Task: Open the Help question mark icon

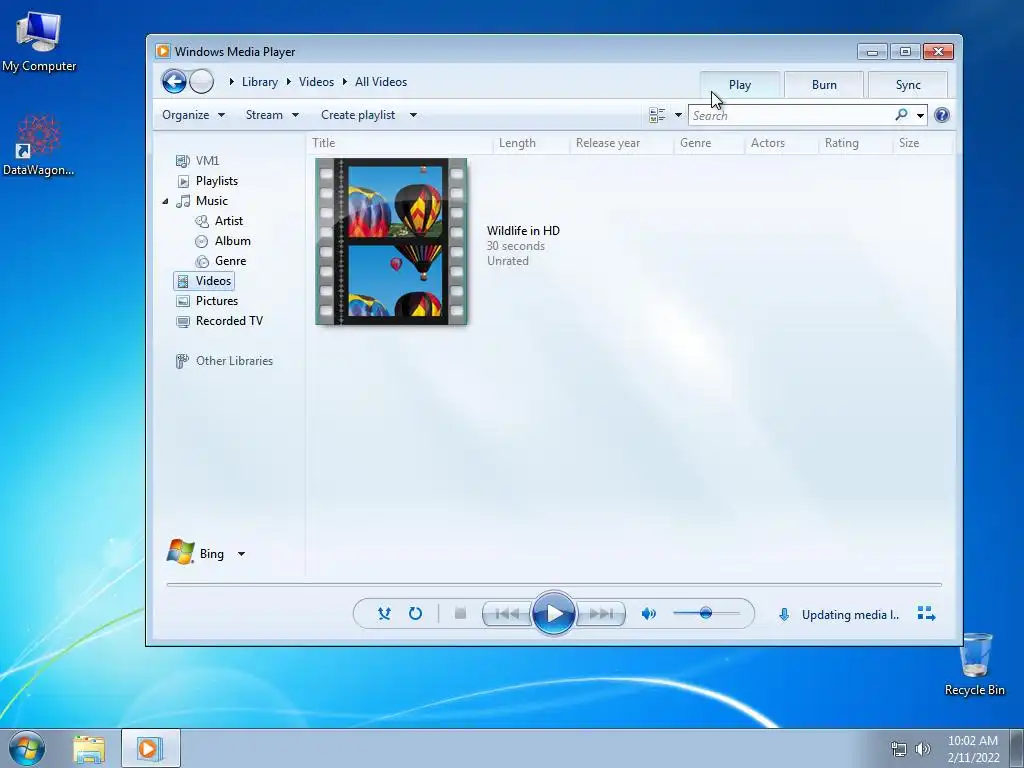Action: [942, 116]
